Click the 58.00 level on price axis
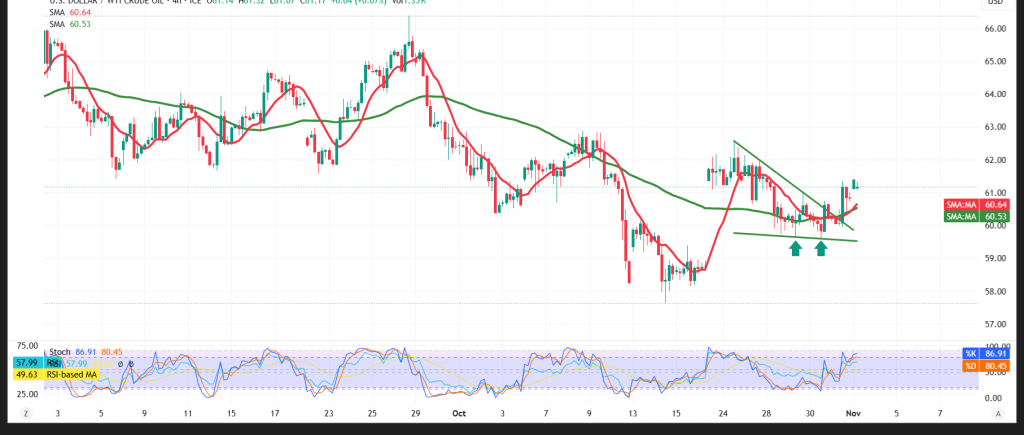 click(x=995, y=292)
